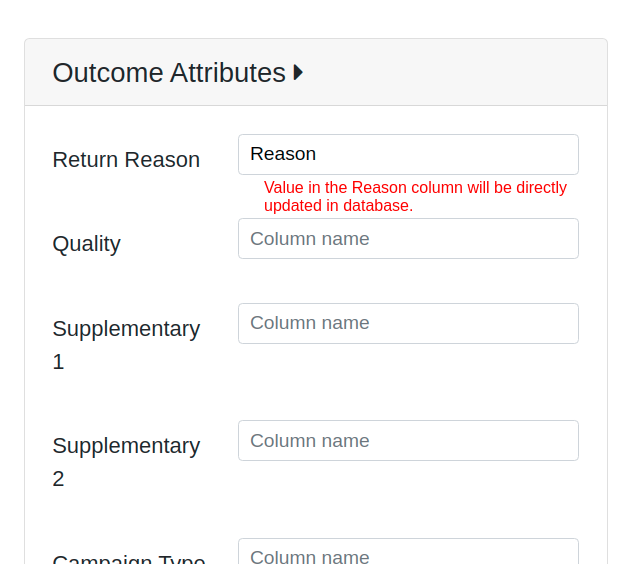This screenshot has height=564, width=619.
Task: Click the word 'Attributes' in the heading
Action: click(x=228, y=73)
